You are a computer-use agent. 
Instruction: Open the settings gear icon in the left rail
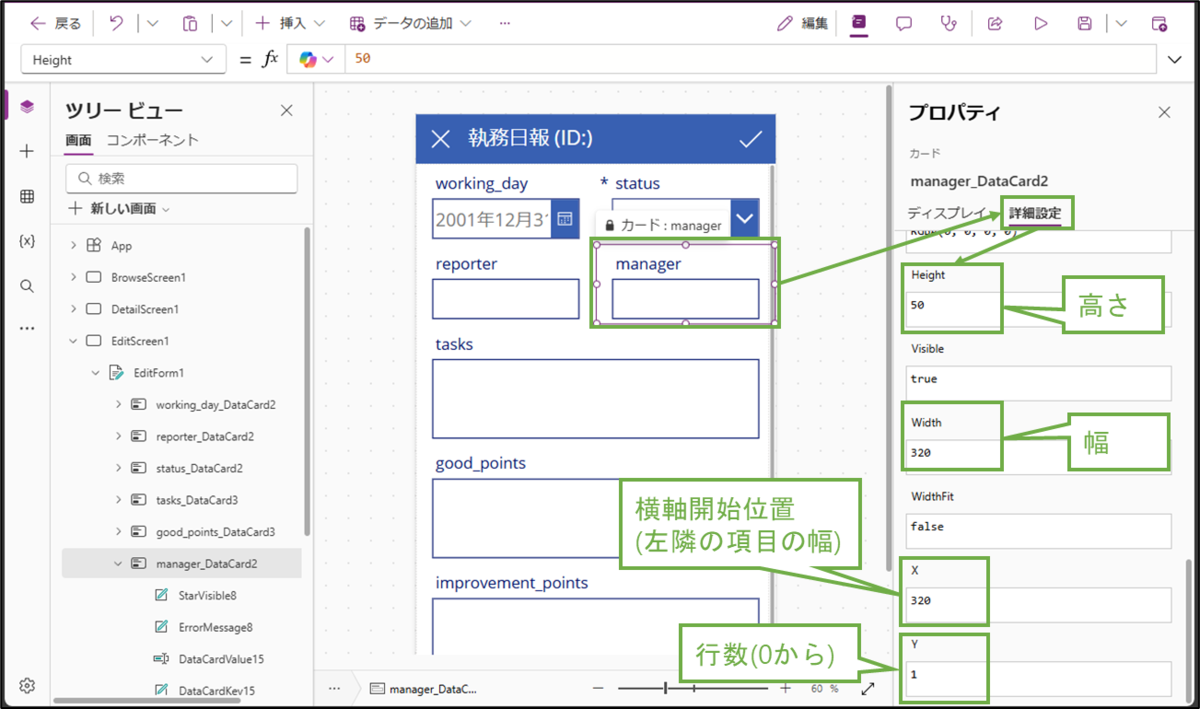[x=27, y=686]
